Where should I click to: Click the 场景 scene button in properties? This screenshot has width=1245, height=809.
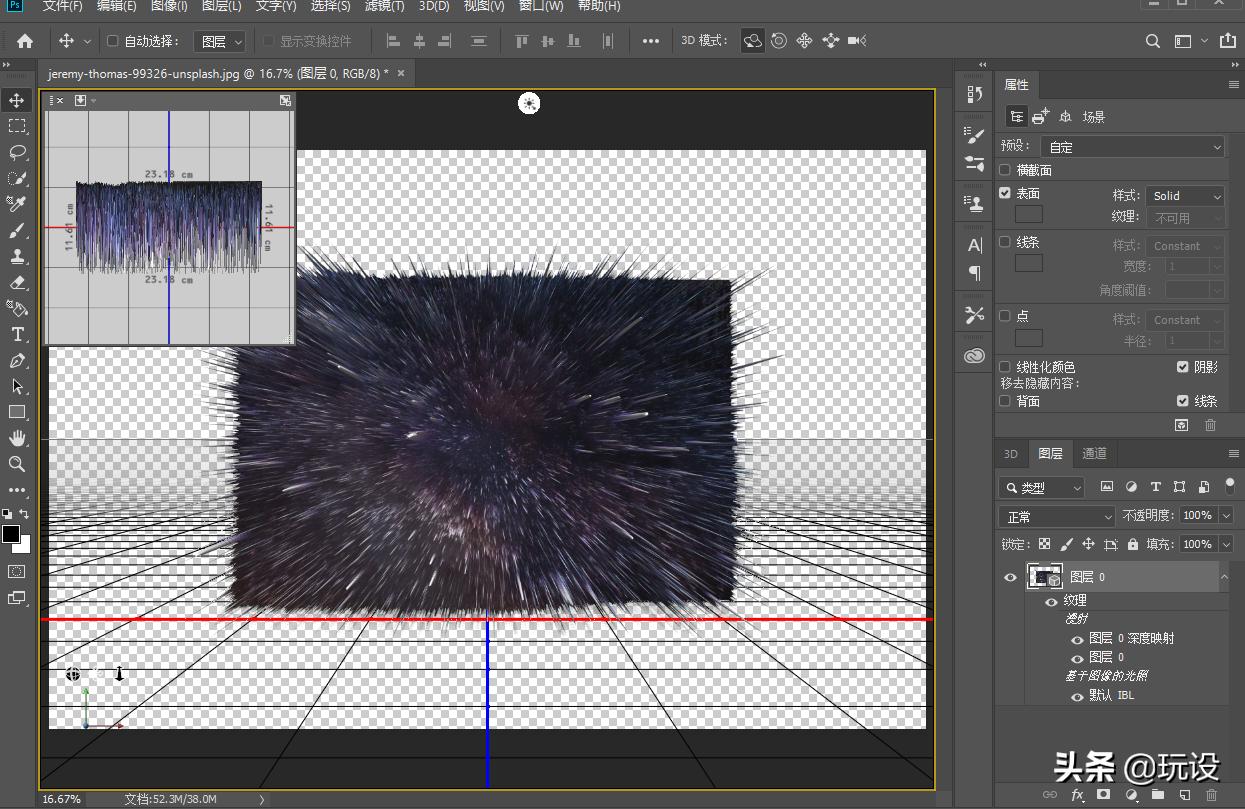(1093, 117)
